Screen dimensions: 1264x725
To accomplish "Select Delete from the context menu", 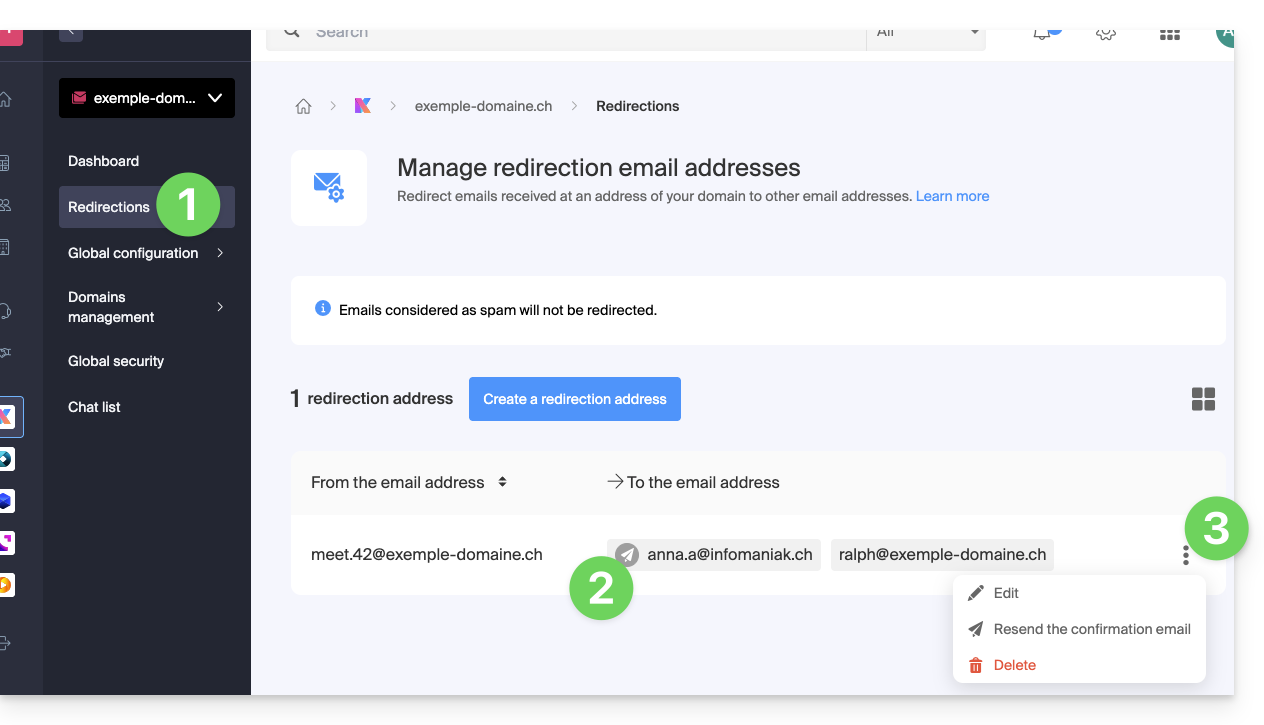I will pos(1014,665).
